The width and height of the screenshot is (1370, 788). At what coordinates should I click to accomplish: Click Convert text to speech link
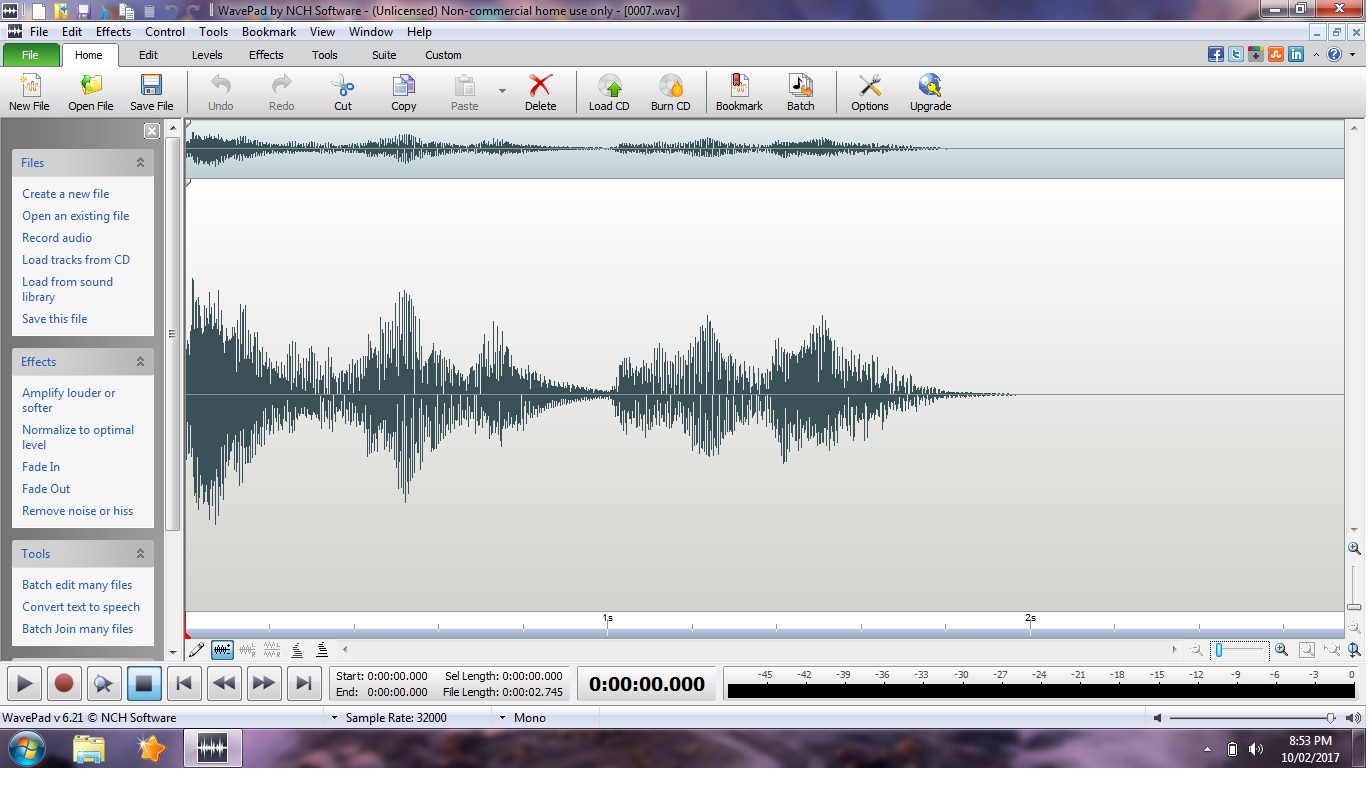point(81,606)
